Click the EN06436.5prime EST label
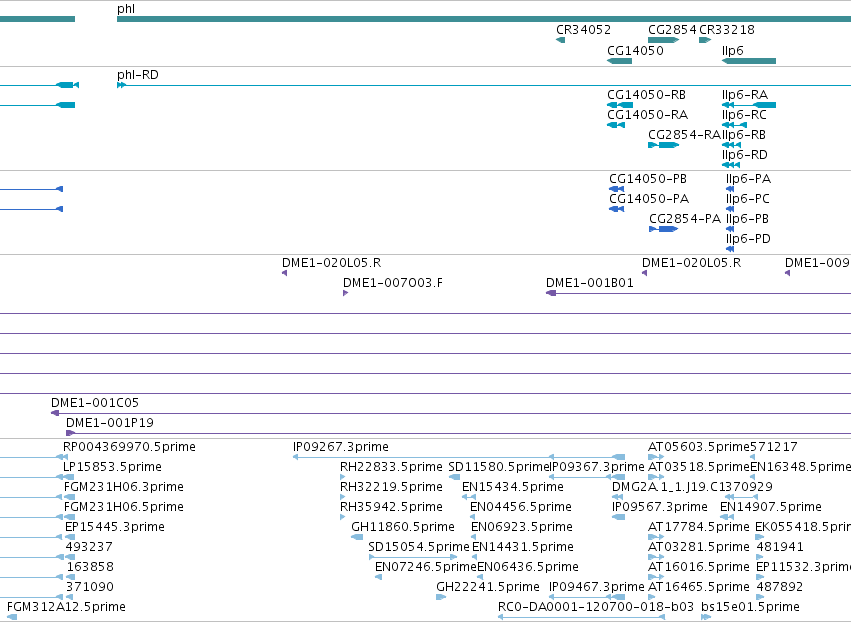 pos(528,568)
